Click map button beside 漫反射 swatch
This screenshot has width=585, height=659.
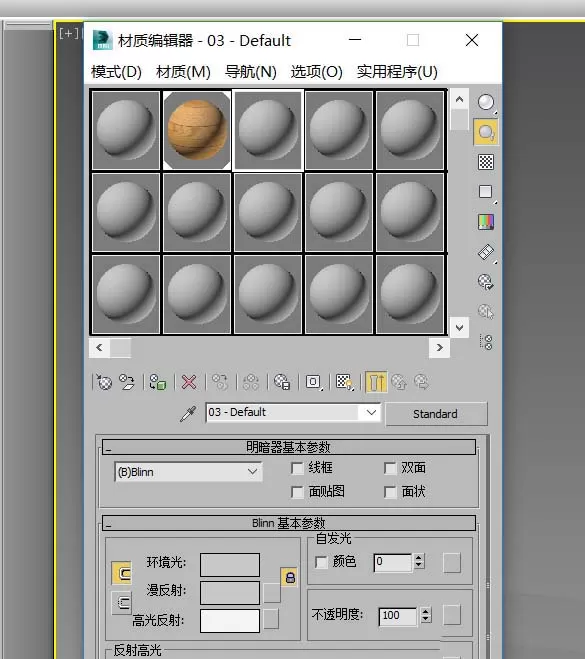272,593
